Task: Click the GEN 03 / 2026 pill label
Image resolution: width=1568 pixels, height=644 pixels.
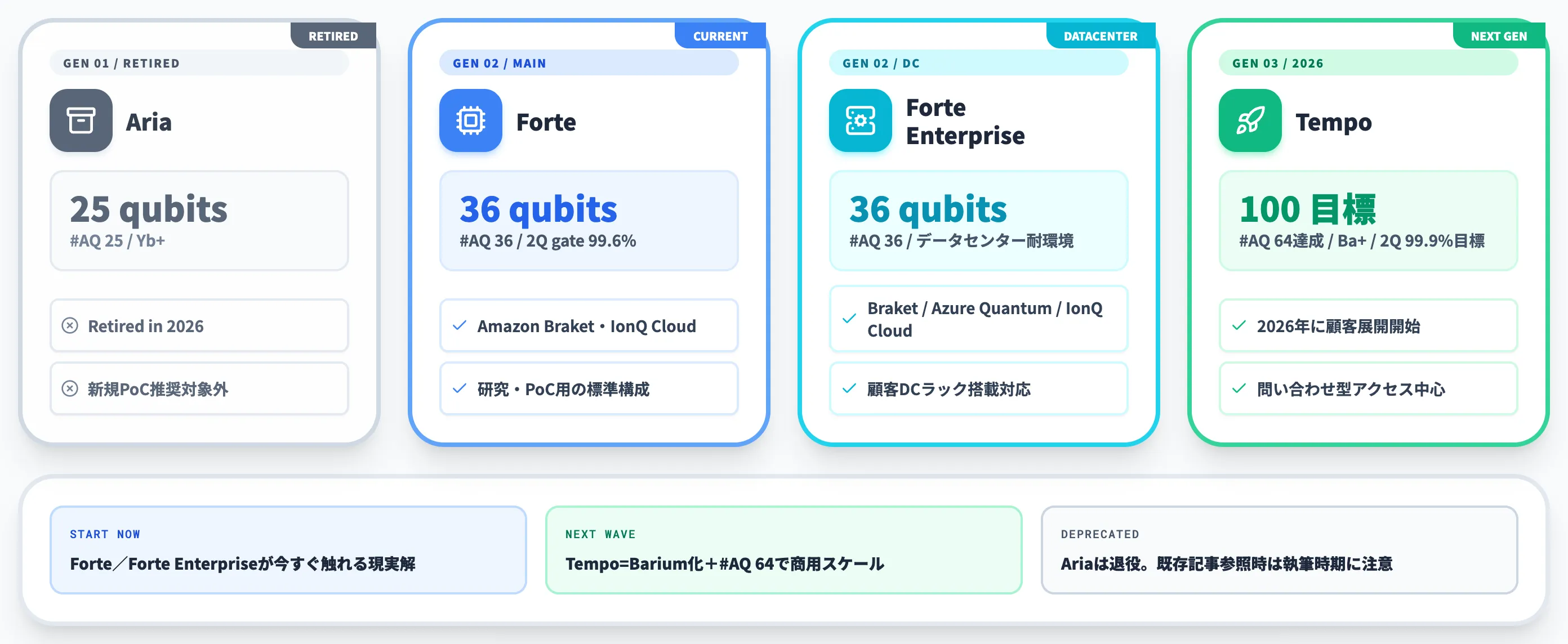Action: tap(1367, 62)
